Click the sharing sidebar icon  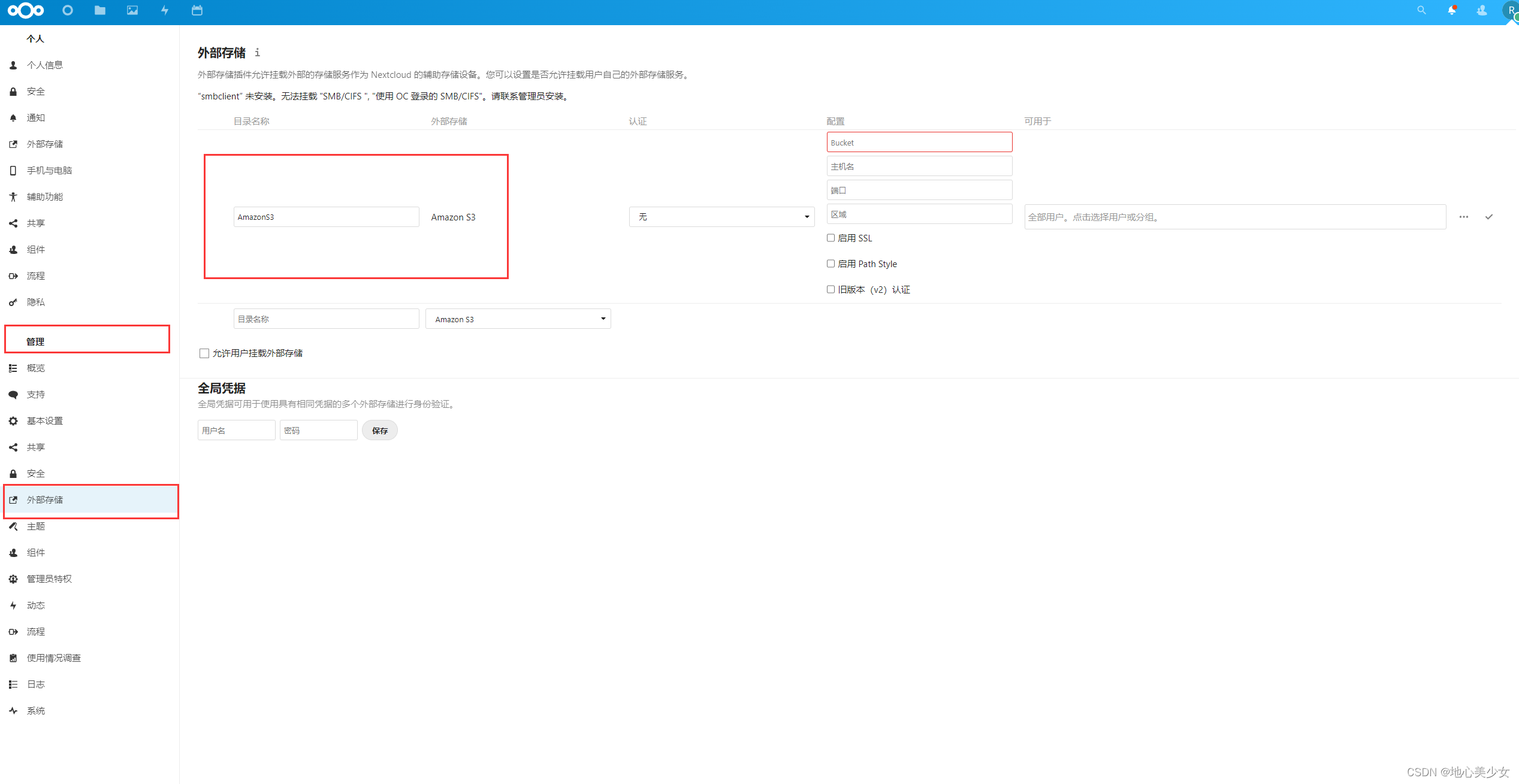14,222
